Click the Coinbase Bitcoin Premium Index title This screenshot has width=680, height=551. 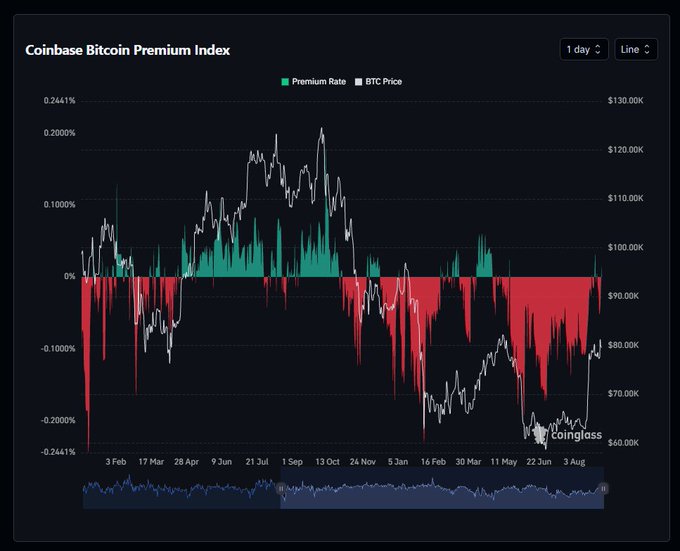coord(128,50)
